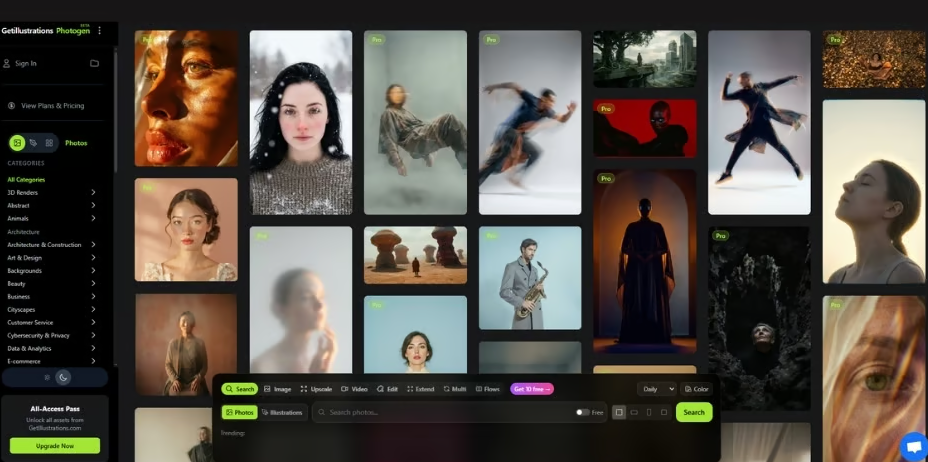Image resolution: width=928 pixels, height=462 pixels.
Task: Expand the E-commerce category
Action: (94, 361)
